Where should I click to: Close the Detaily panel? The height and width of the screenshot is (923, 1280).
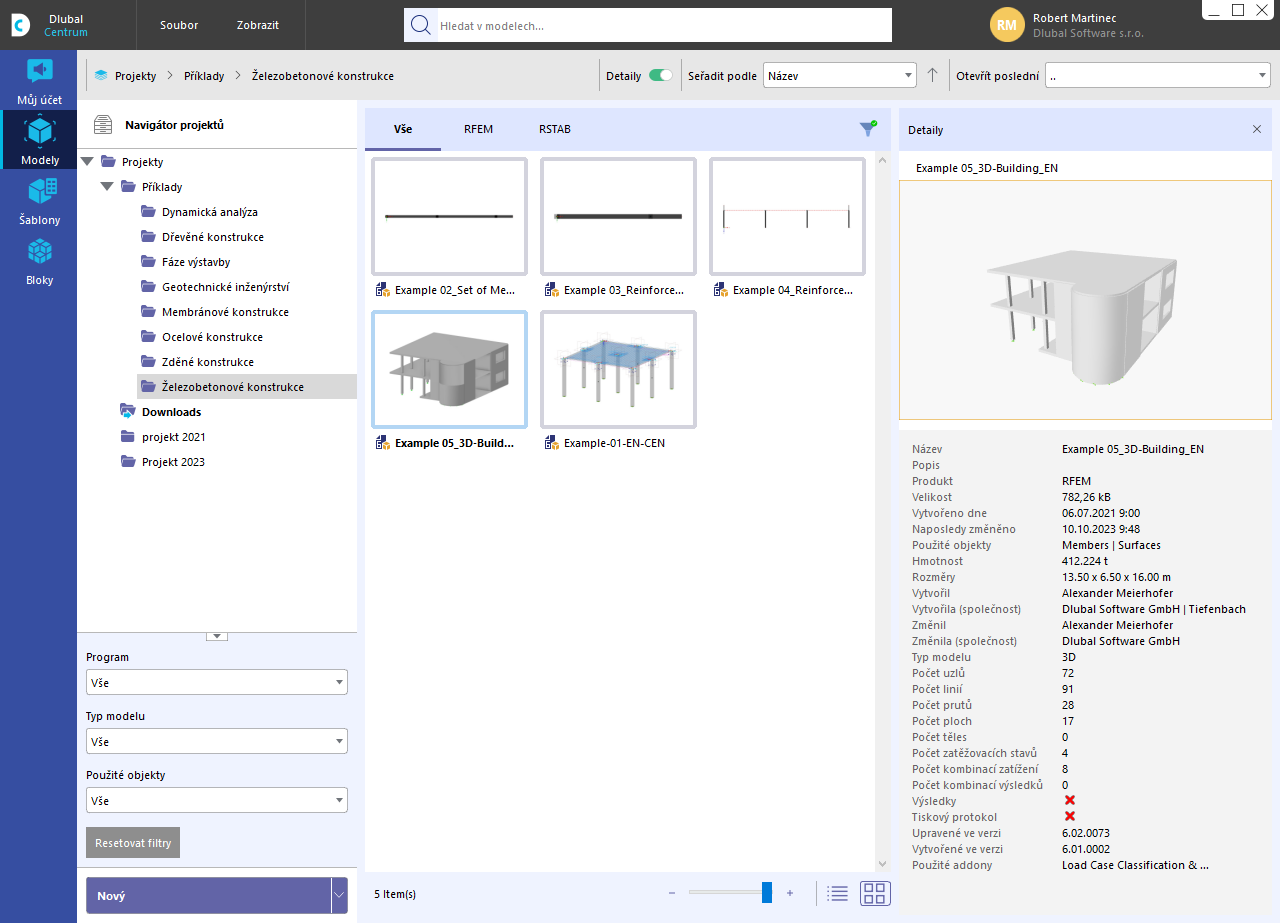pyautogui.click(x=1257, y=130)
